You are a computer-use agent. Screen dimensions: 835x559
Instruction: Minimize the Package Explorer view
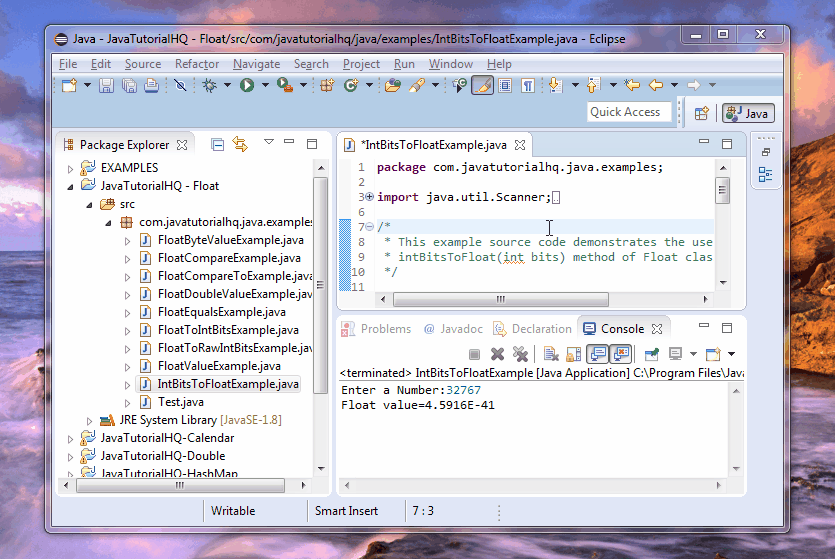289,142
